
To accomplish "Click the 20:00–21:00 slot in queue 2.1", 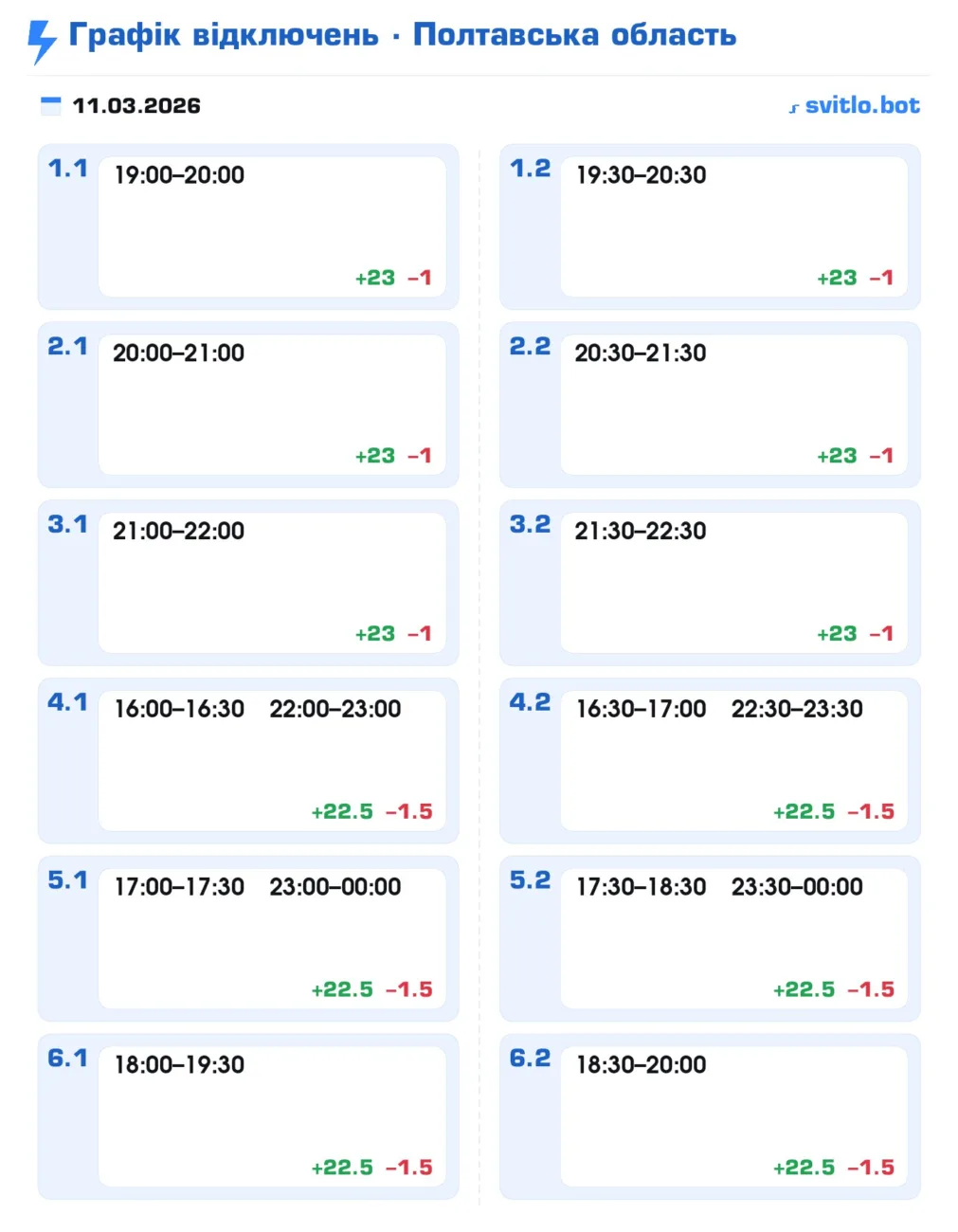I will coord(178,353).
